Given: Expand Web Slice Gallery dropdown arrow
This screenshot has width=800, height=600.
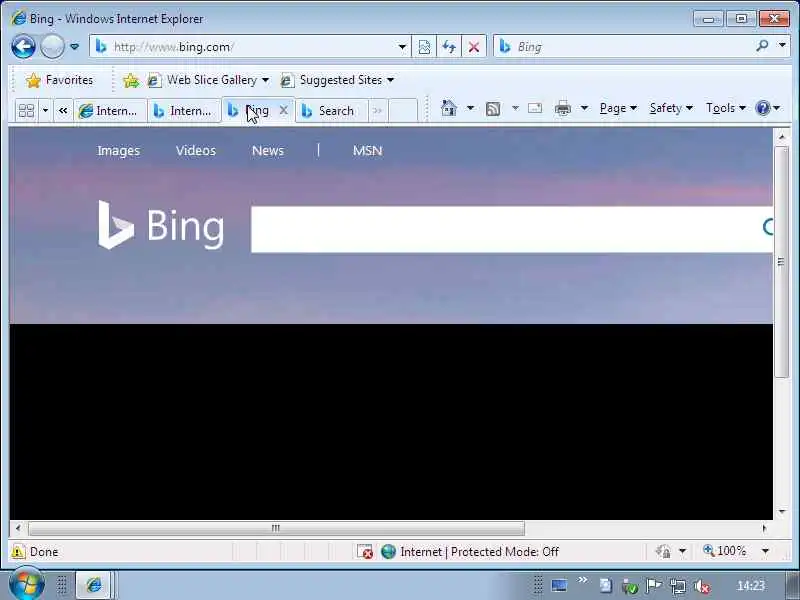Looking at the screenshot, I should [x=265, y=80].
